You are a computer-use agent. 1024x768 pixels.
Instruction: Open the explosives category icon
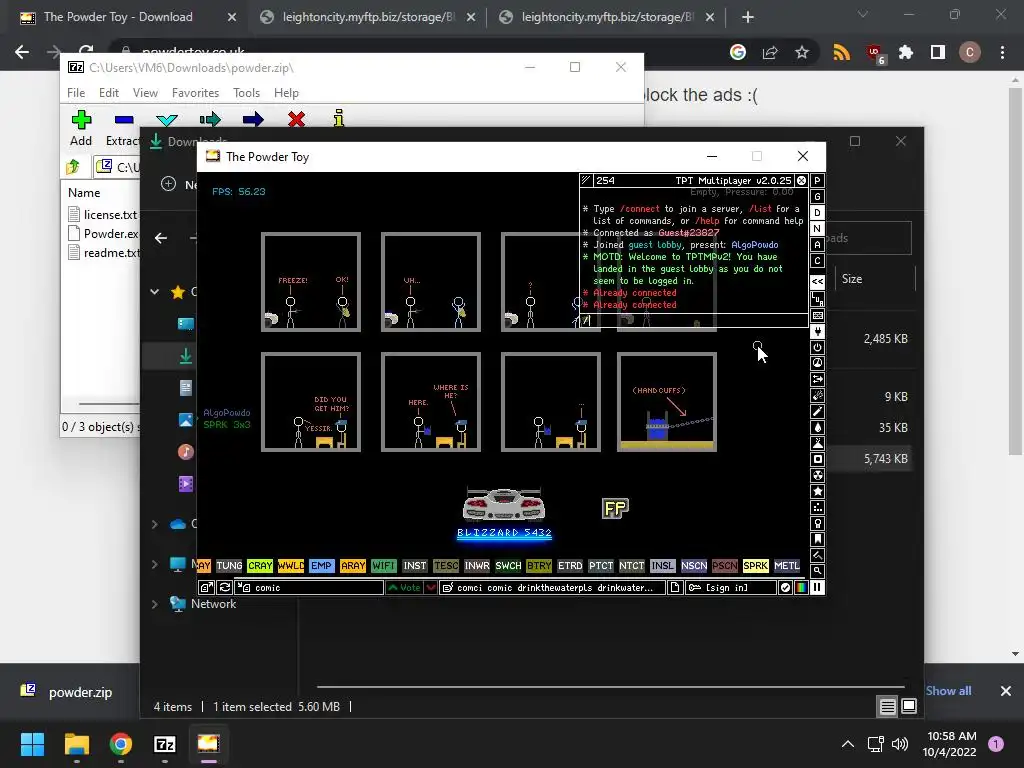pos(817,395)
